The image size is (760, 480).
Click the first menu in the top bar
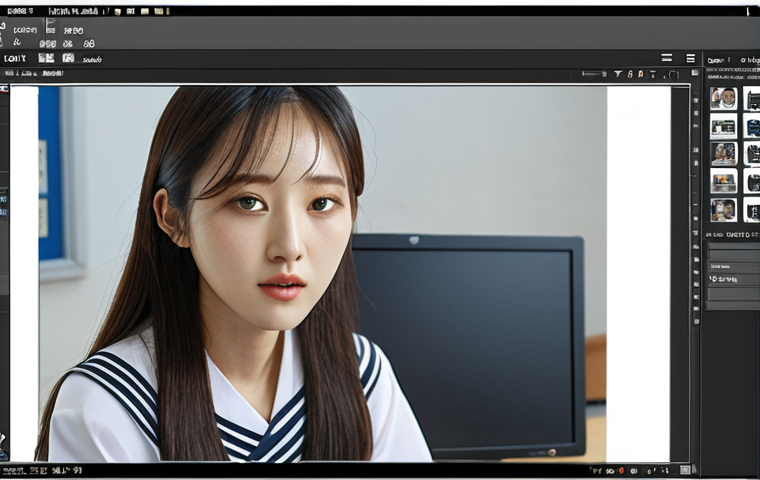click(x=20, y=11)
